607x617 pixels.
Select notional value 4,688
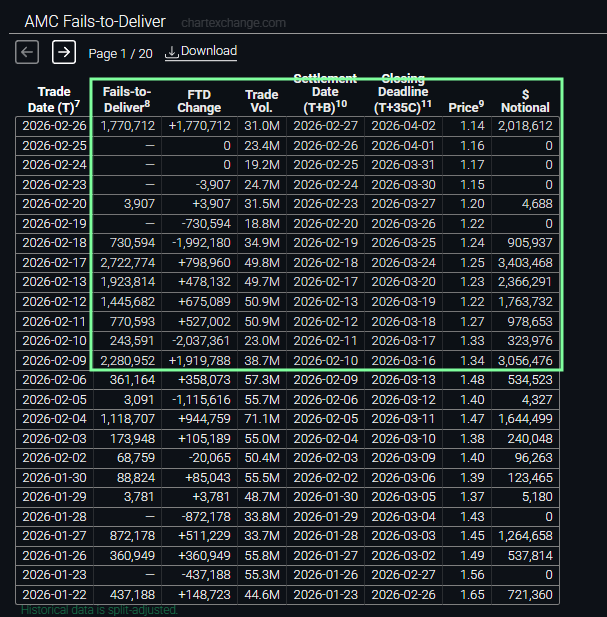click(537, 204)
